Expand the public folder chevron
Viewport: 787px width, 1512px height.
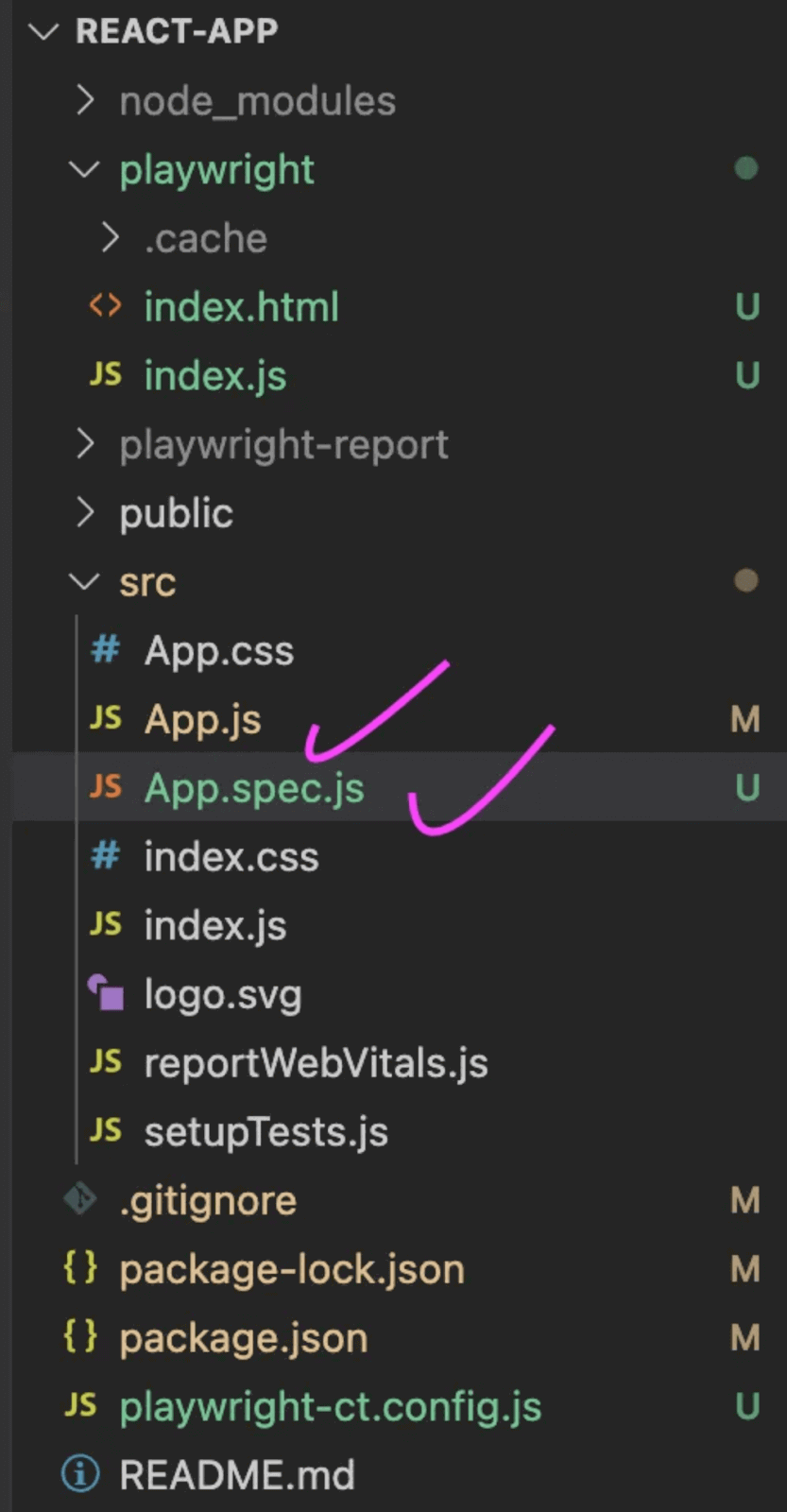[x=85, y=513]
